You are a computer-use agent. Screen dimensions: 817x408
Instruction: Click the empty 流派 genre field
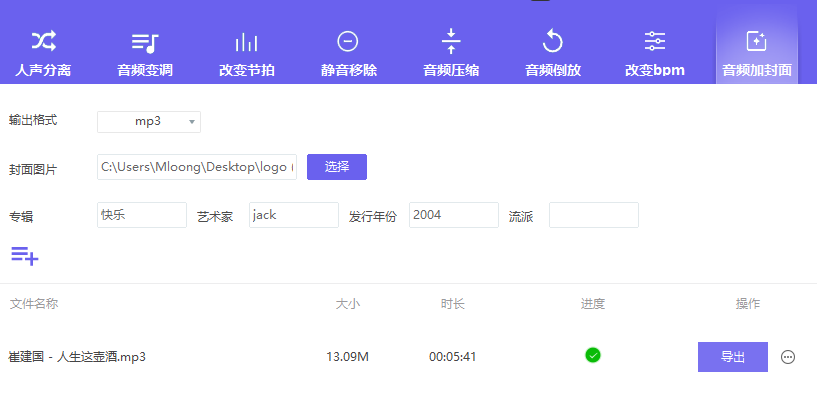point(594,215)
